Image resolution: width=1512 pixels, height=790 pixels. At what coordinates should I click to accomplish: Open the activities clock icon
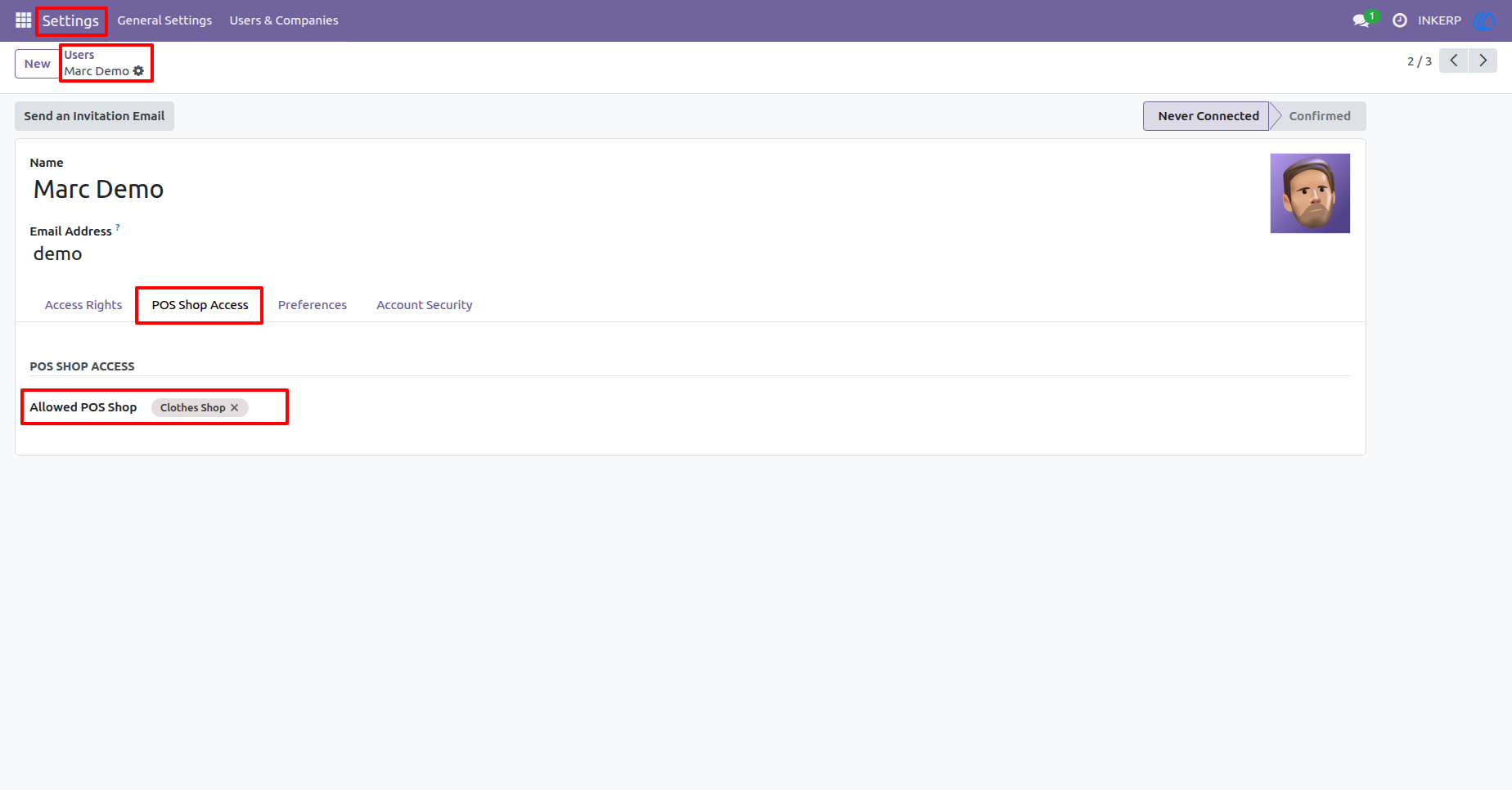[1400, 20]
